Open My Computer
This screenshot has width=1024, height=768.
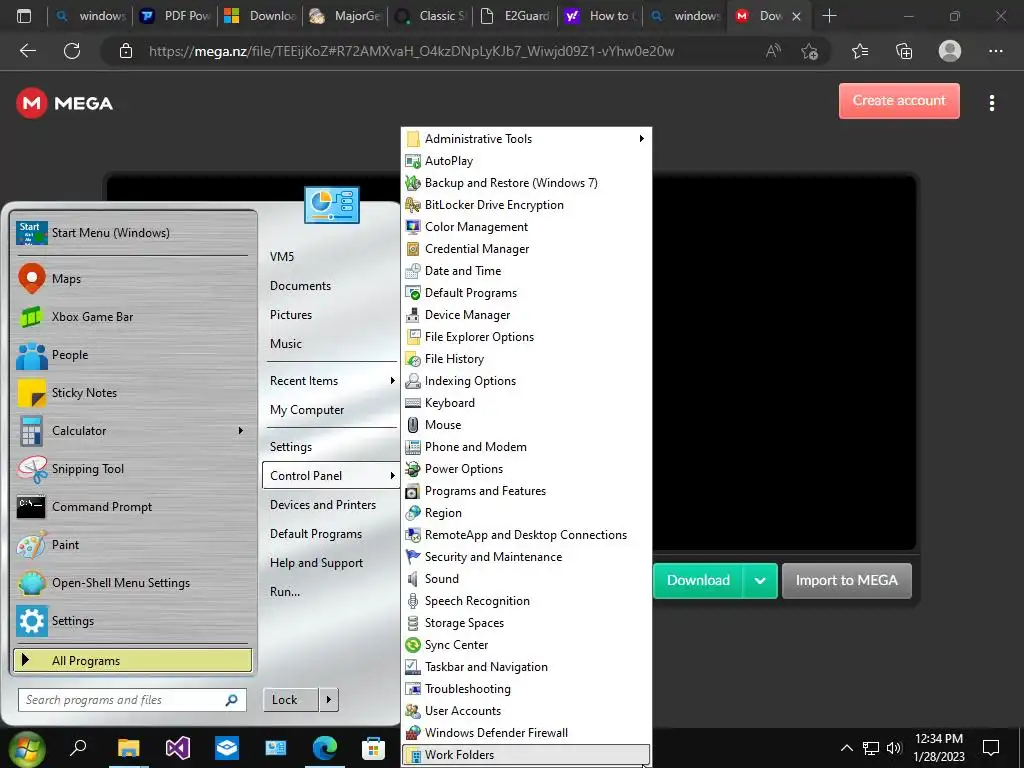tap(330, 410)
